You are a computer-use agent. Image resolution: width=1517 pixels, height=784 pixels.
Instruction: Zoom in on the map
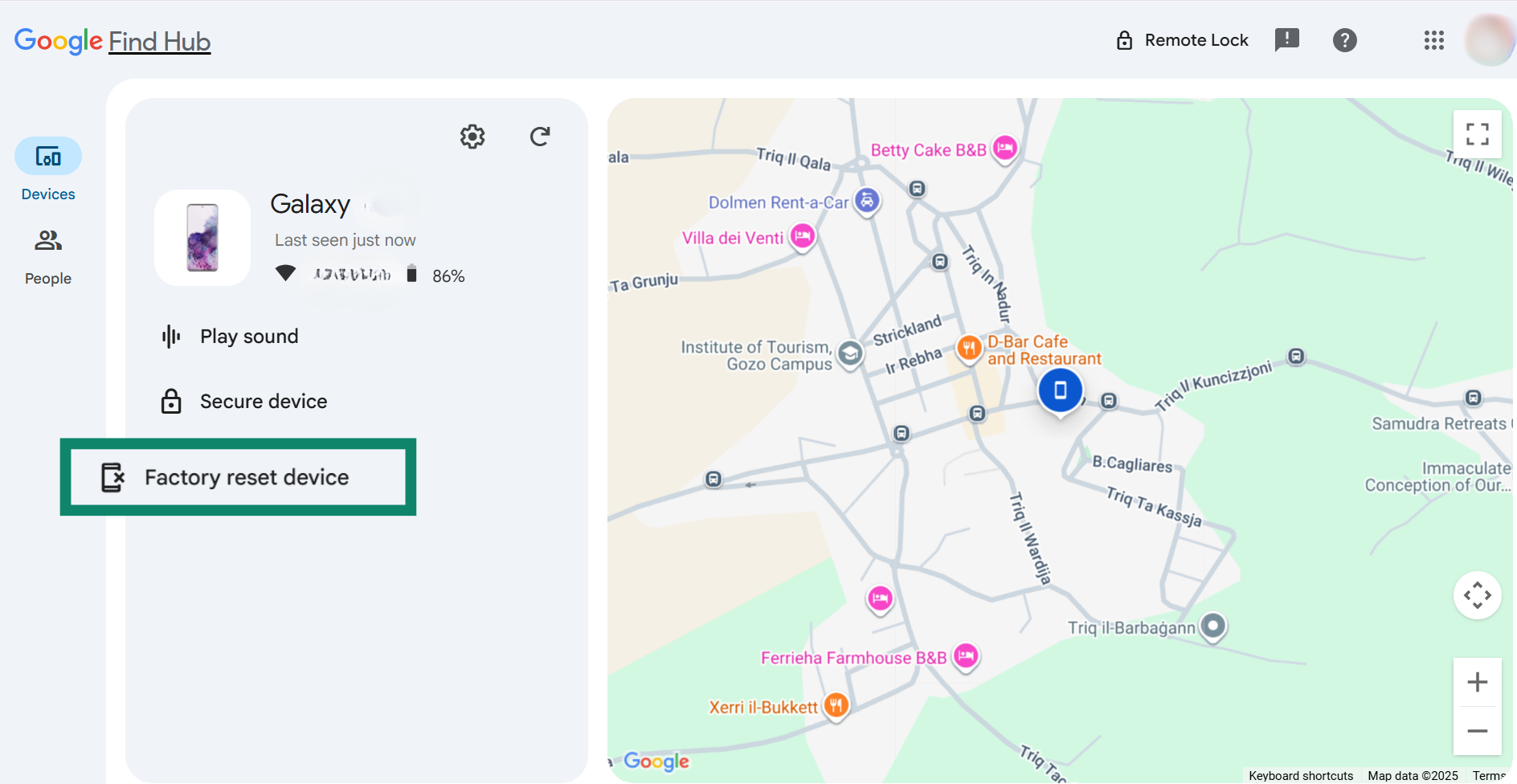tap(1478, 682)
